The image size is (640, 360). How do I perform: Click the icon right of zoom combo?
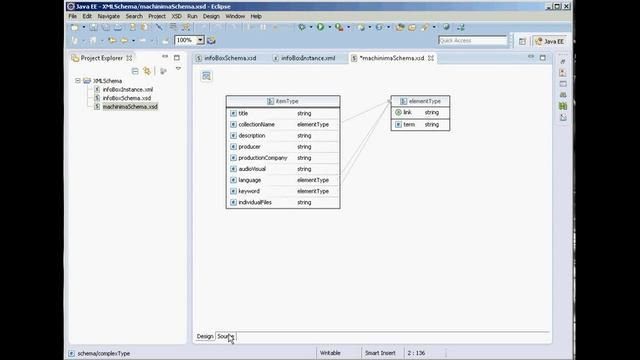[211, 40]
